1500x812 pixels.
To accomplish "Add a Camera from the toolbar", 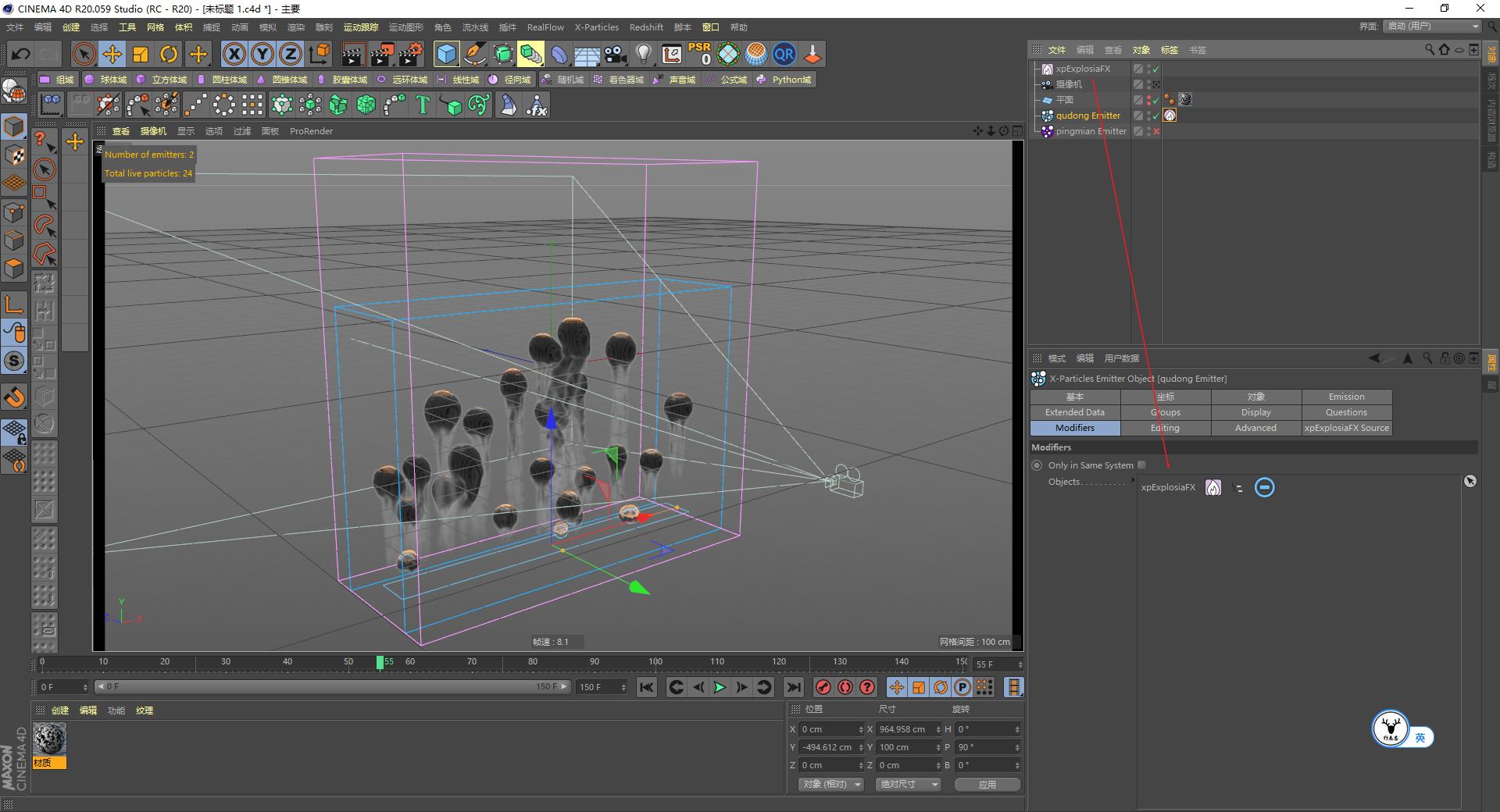I will tap(614, 53).
